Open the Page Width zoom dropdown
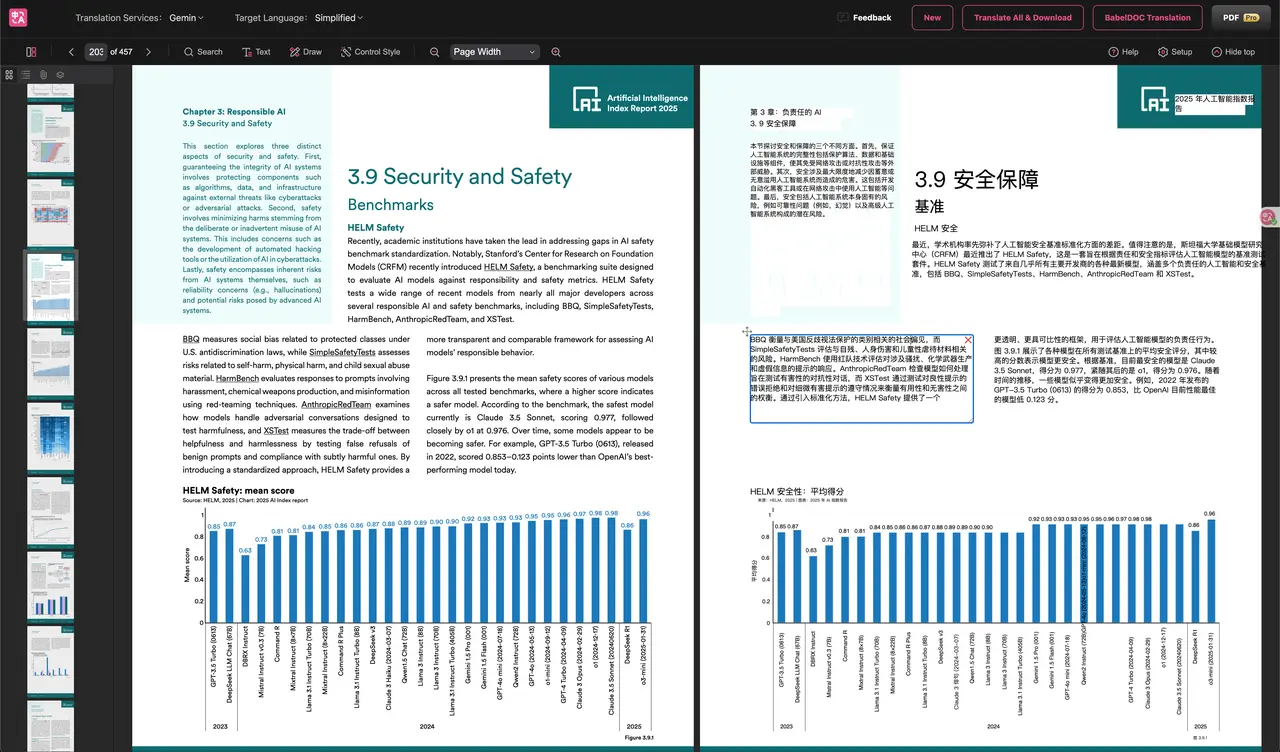 pyautogui.click(x=494, y=52)
